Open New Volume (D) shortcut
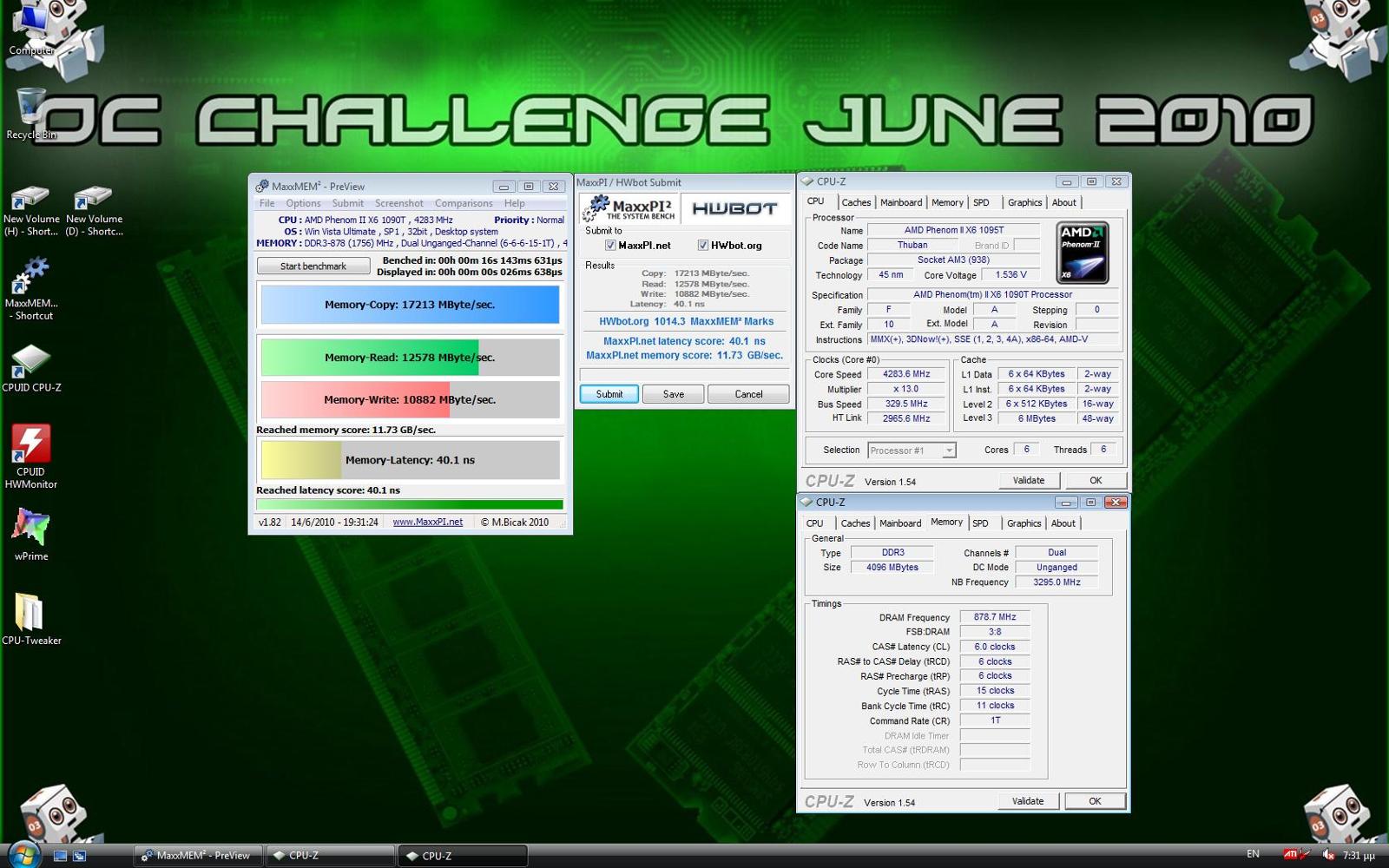 click(94, 211)
